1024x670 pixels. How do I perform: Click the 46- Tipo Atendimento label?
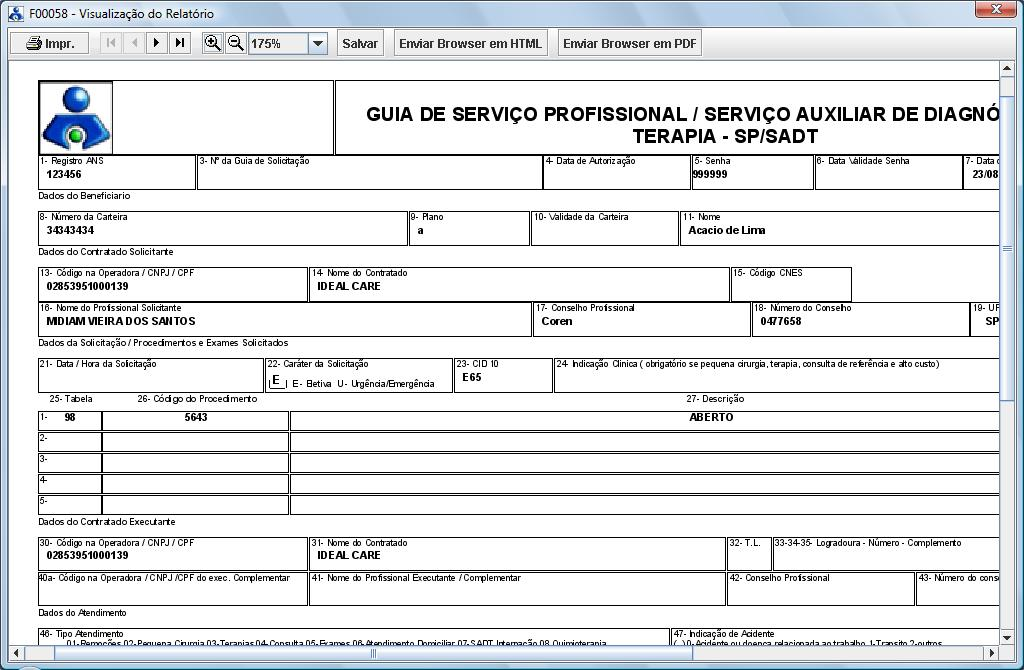pos(81,634)
